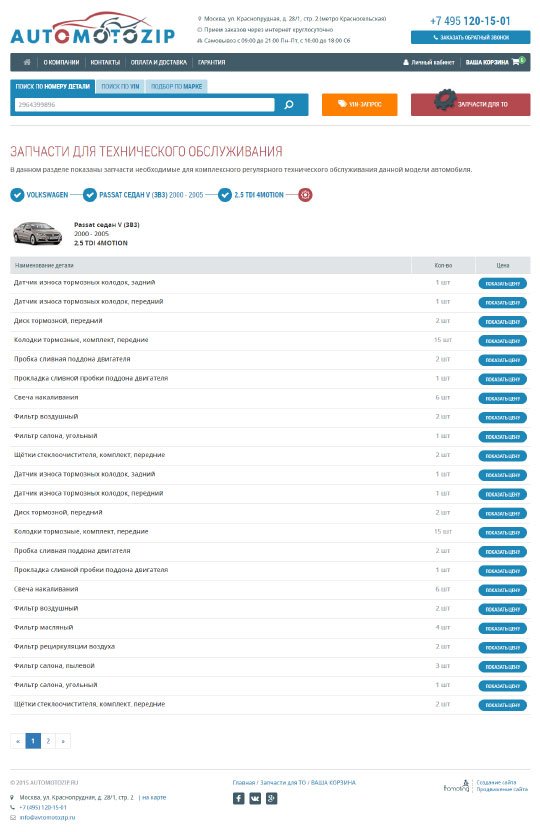
Task: Click the 'Заказать обратный звонок' button
Action: pos(470,38)
